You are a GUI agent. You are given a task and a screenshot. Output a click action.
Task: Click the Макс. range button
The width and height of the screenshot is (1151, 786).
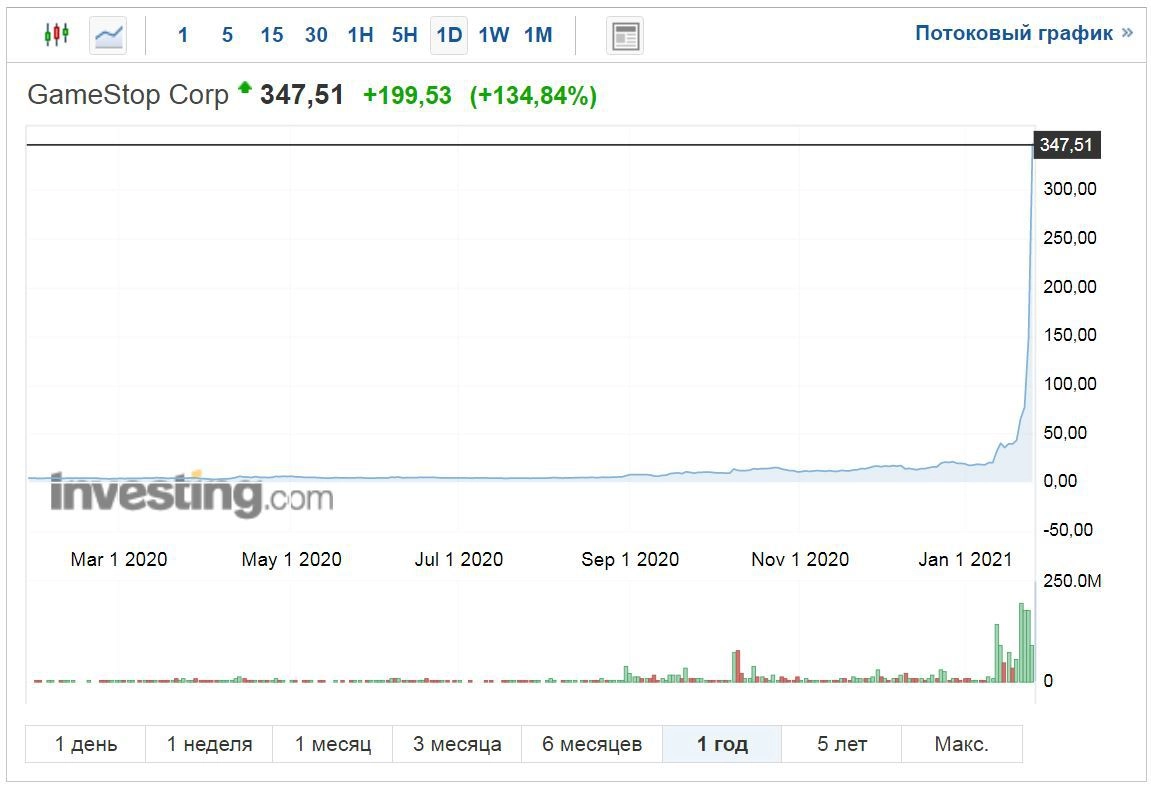pyautogui.click(x=961, y=744)
